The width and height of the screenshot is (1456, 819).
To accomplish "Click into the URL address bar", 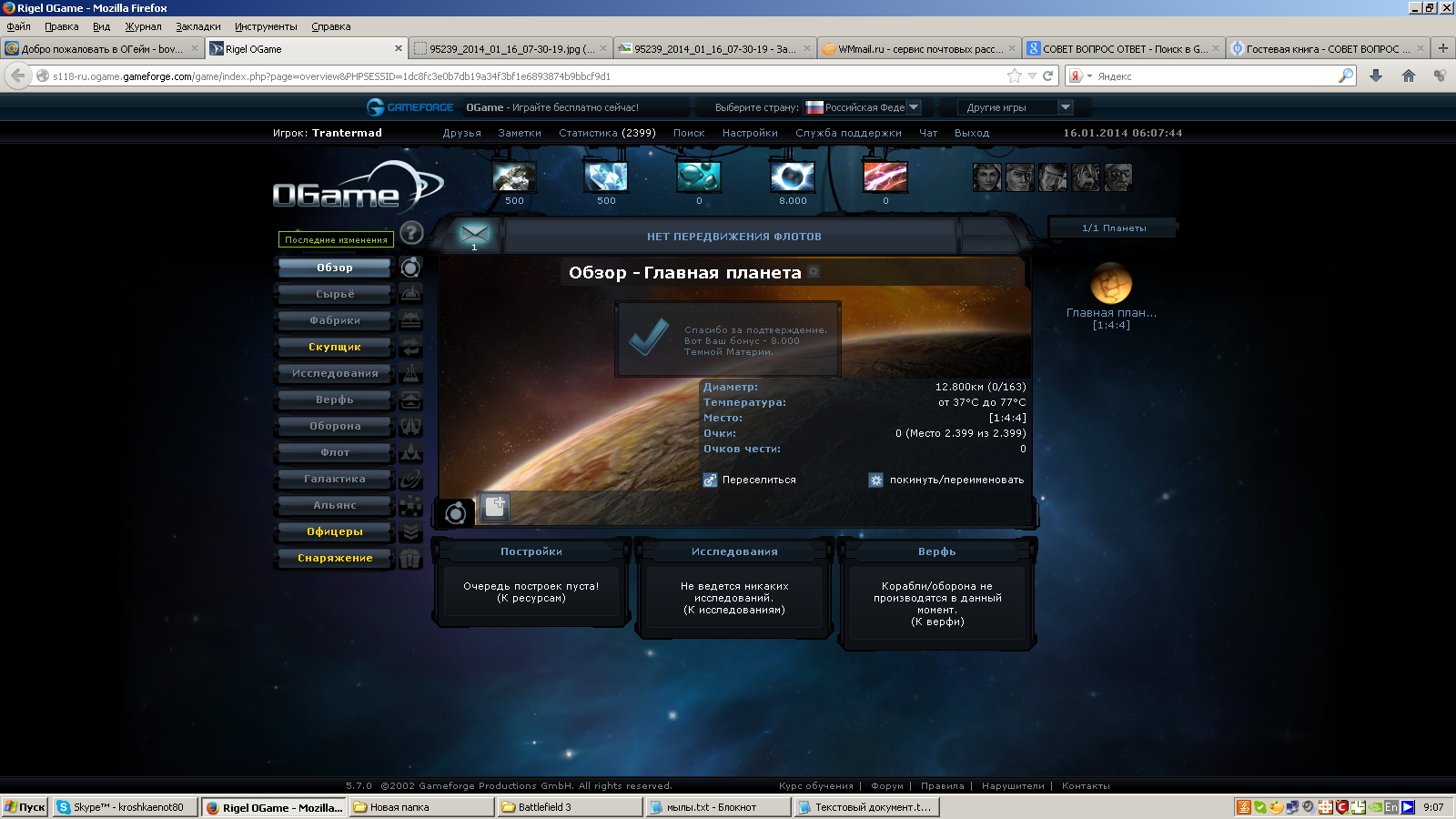I will tap(528, 76).
